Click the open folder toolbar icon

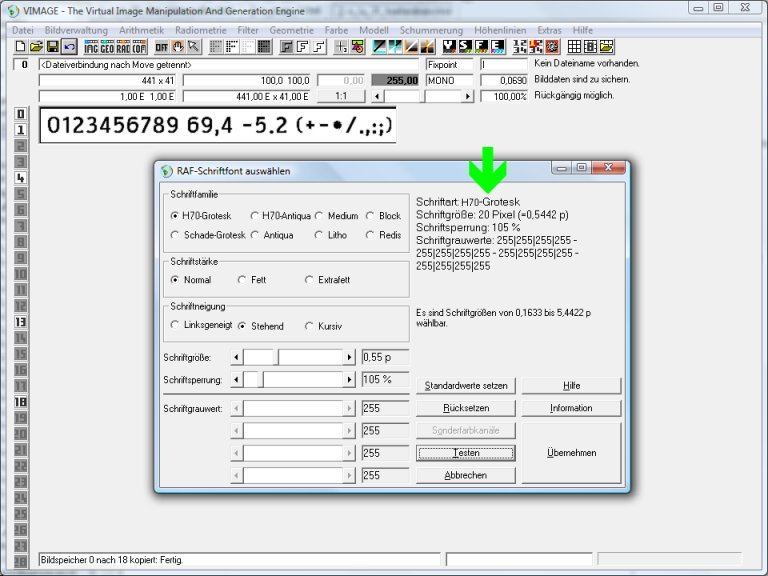coord(36,47)
